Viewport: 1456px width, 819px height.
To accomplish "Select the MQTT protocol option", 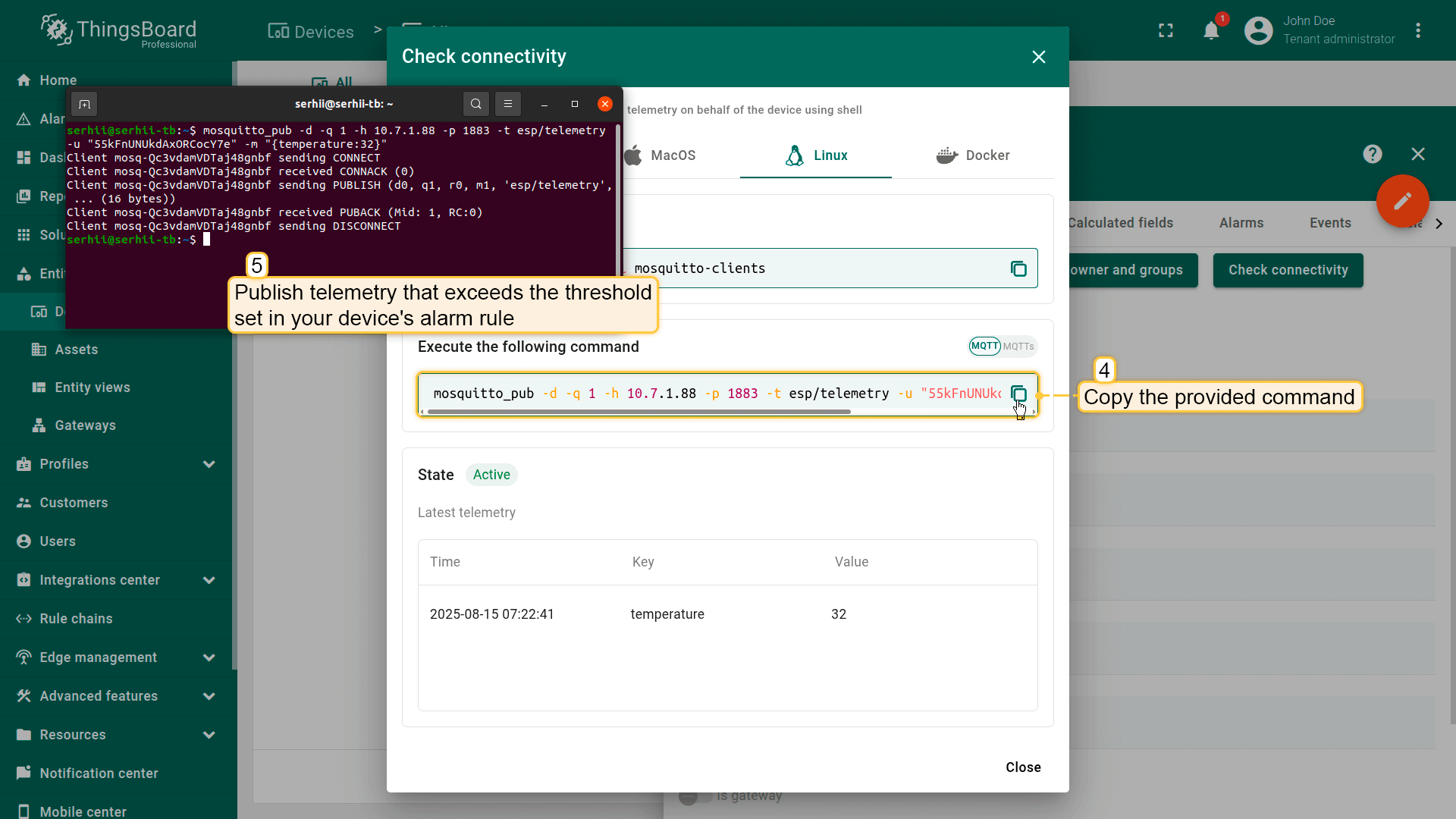I will [x=984, y=346].
